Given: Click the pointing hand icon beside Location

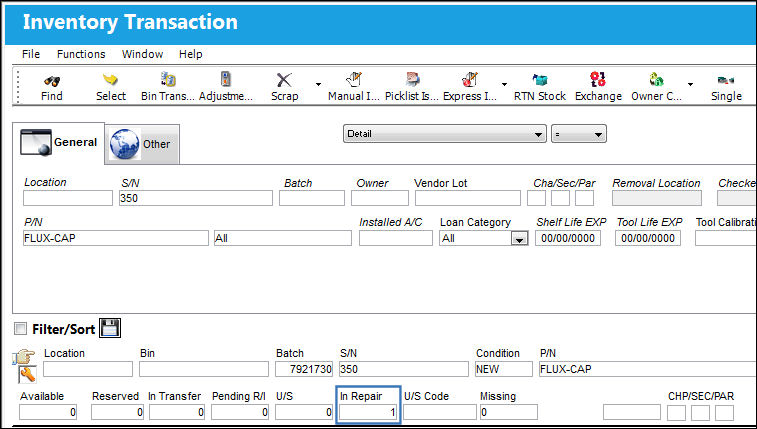Looking at the screenshot, I should tap(24, 357).
